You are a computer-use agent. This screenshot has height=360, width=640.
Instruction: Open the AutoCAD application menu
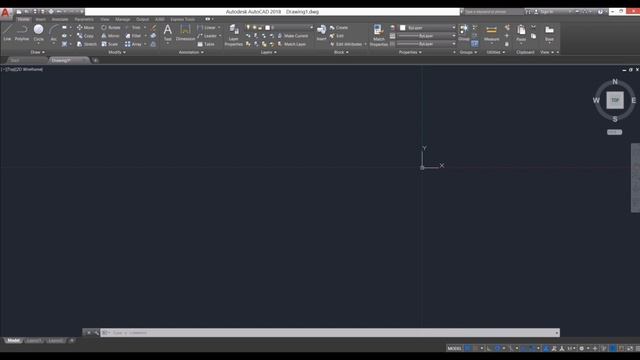click(5, 13)
